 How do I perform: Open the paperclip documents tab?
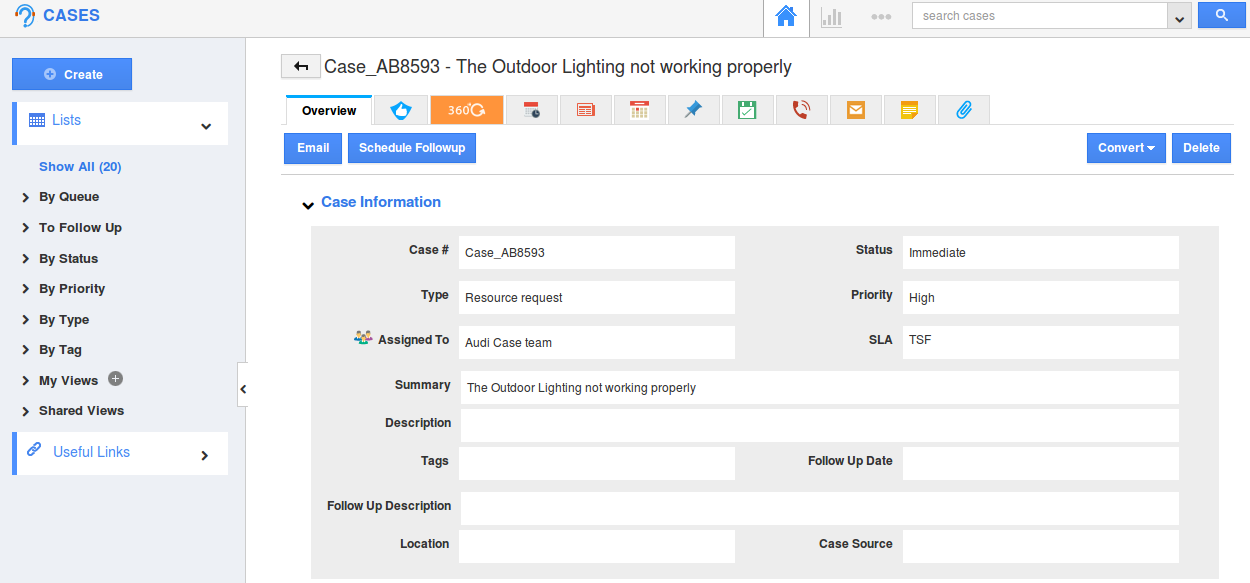(x=963, y=110)
